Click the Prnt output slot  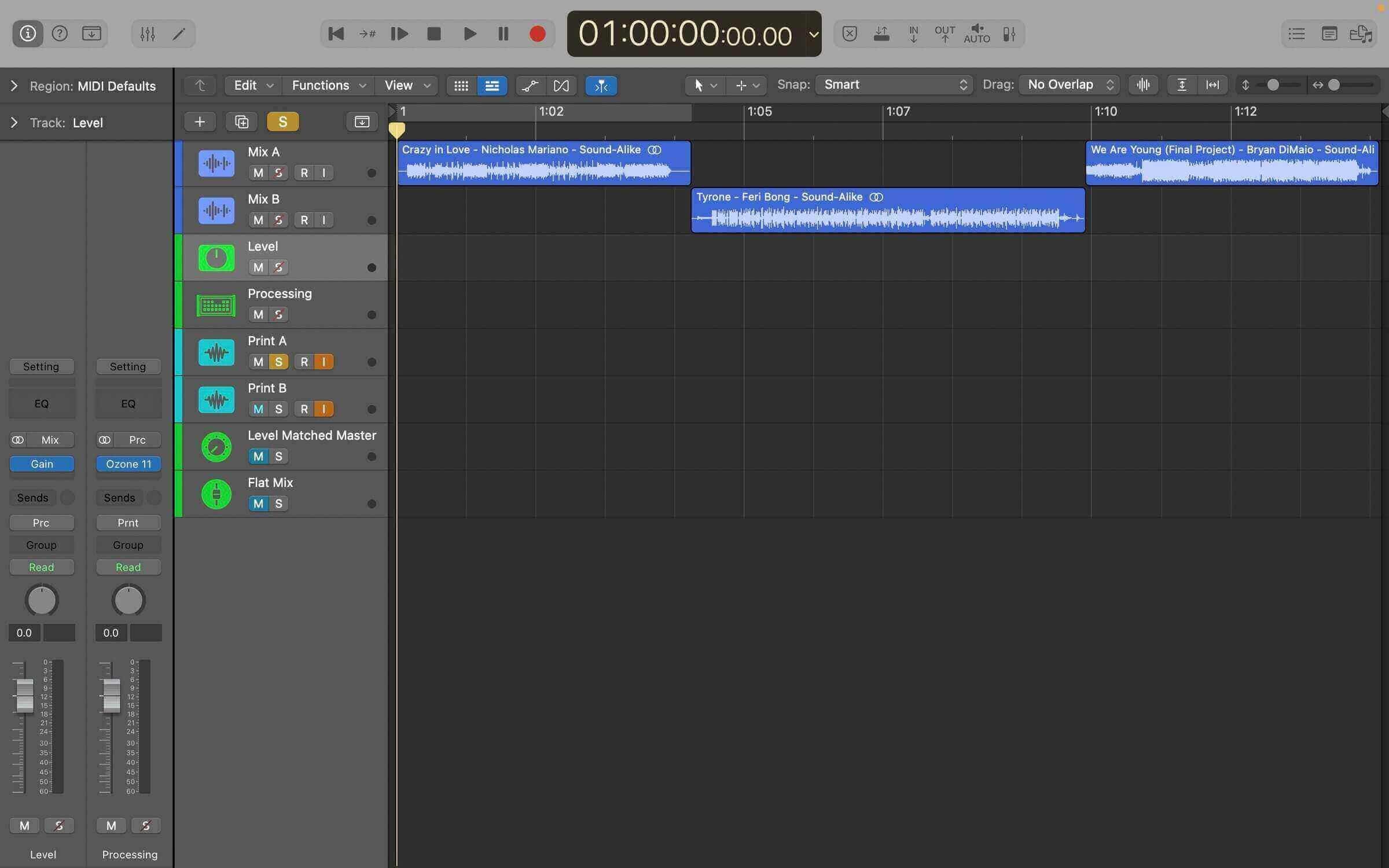pyautogui.click(x=128, y=523)
